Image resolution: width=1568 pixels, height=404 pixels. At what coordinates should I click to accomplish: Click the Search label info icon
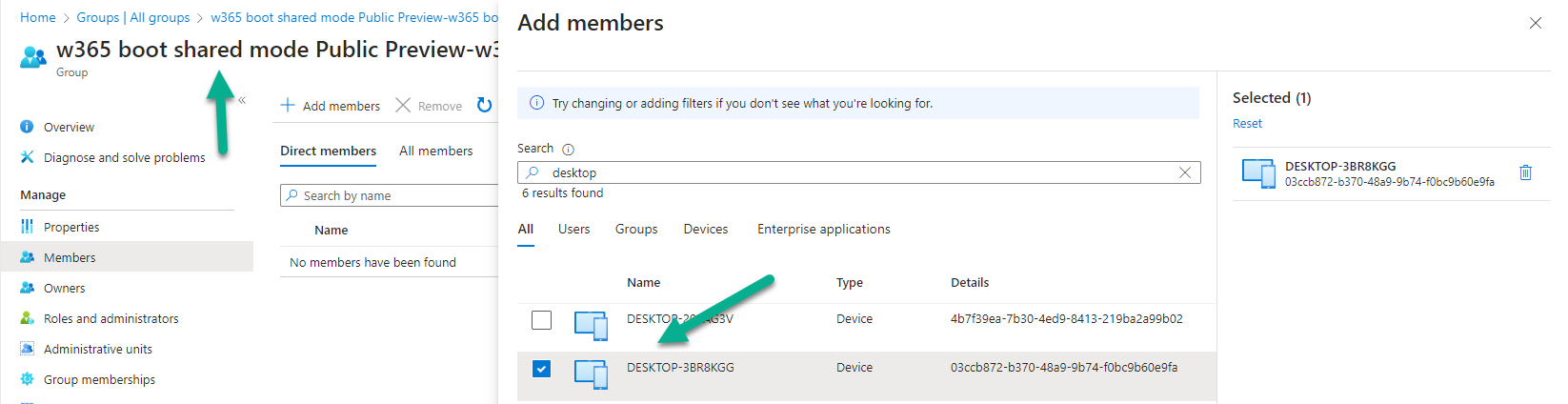(568, 150)
